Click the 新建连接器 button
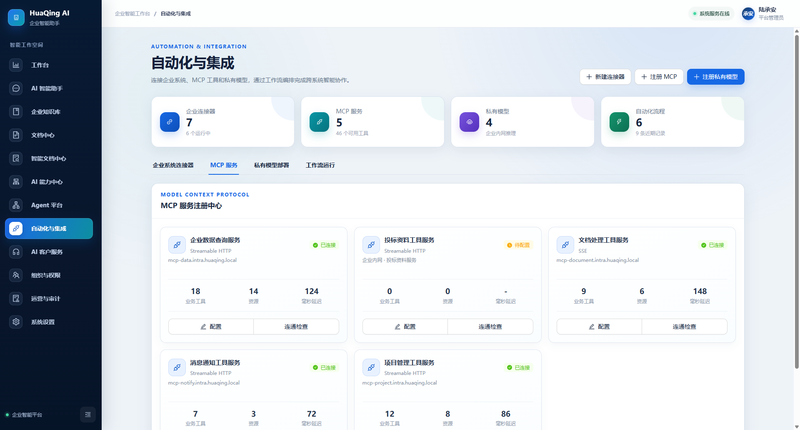This screenshot has width=800, height=430. tap(605, 77)
